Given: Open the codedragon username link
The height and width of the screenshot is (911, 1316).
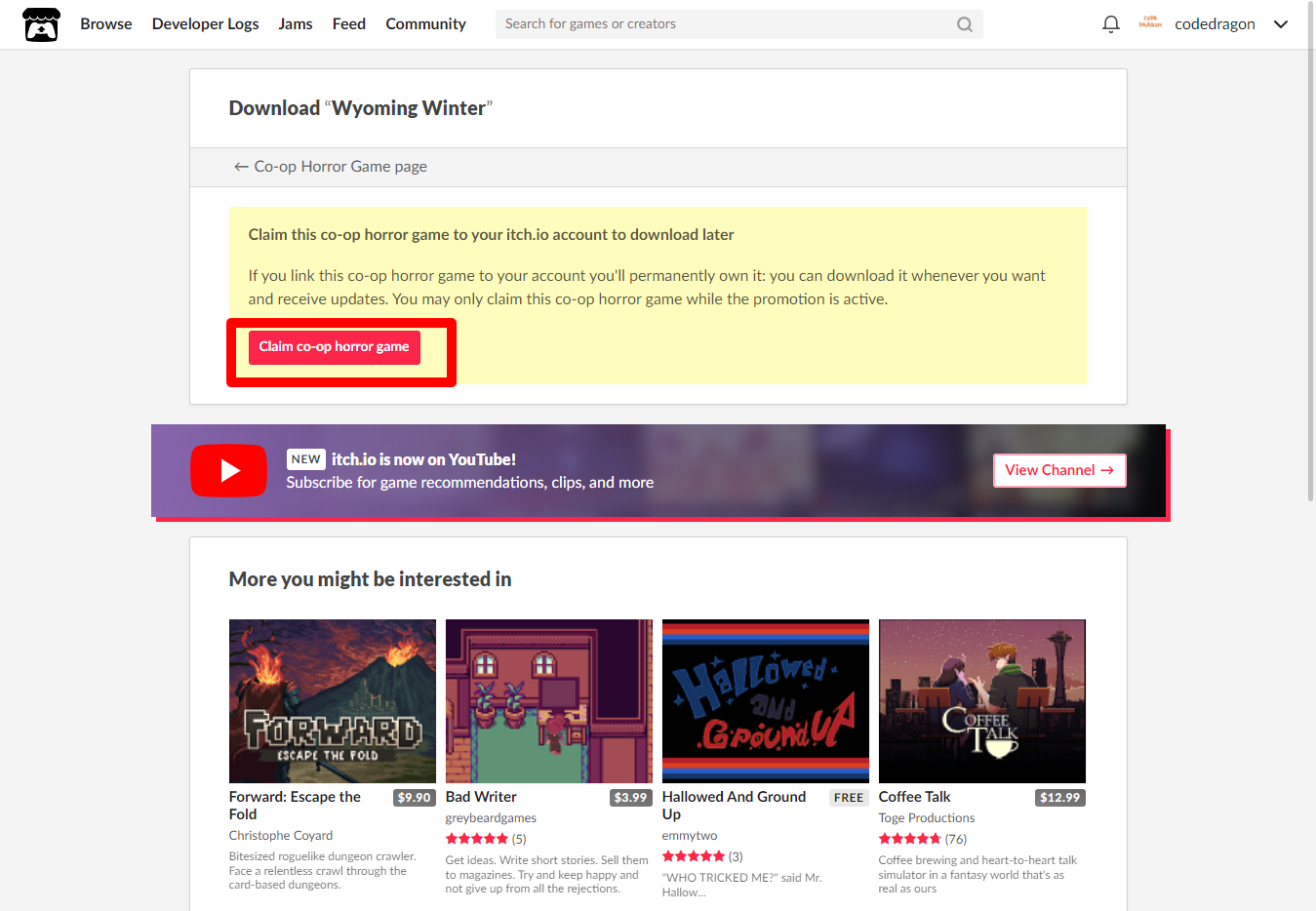Looking at the screenshot, I should 1215,24.
